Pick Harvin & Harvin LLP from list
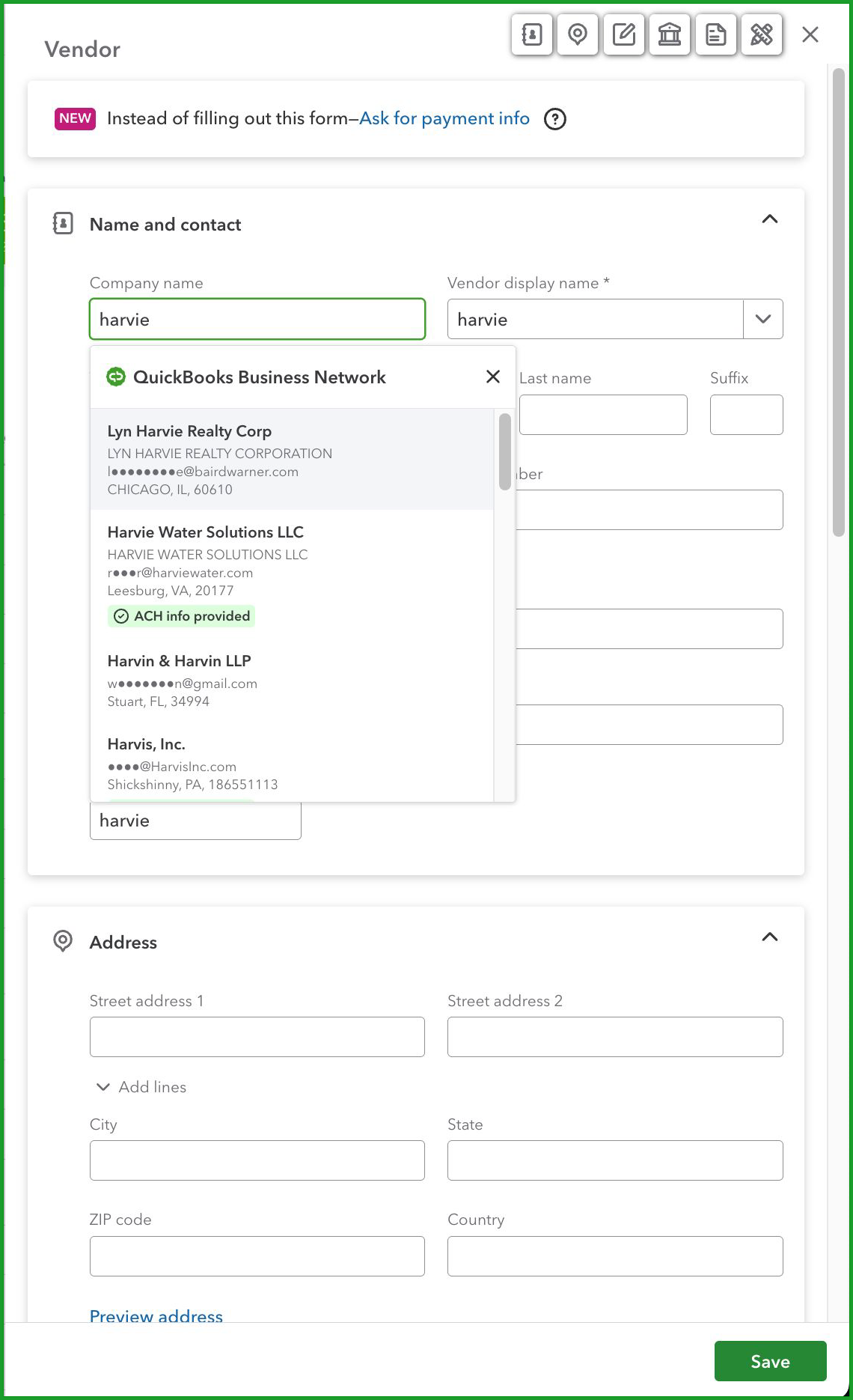This screenshot has width=853, height=1400. [292, 681]
